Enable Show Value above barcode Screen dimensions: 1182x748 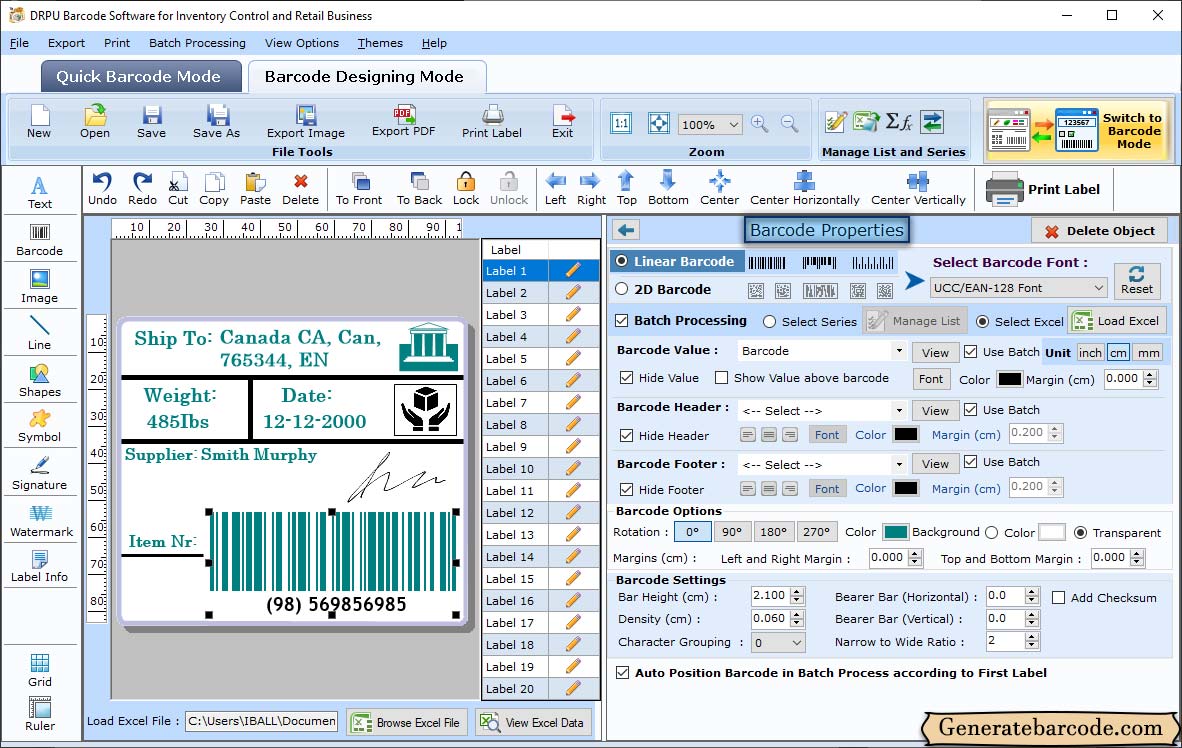(x=721, y=378)
